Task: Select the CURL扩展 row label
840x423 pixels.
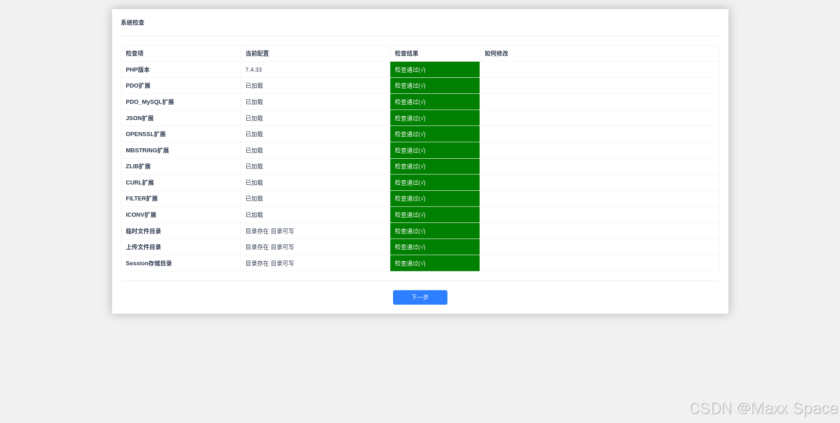Action: click(140, 183)
